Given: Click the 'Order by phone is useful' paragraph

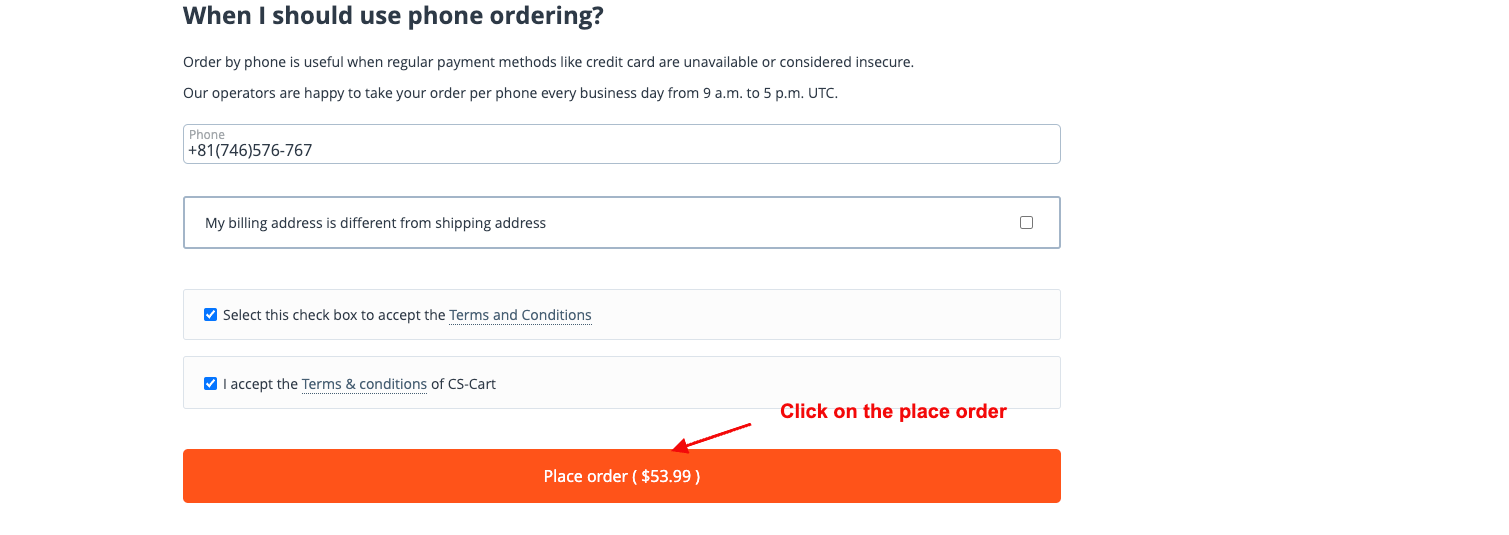Looking at the screenshot, I should point(548,62).
